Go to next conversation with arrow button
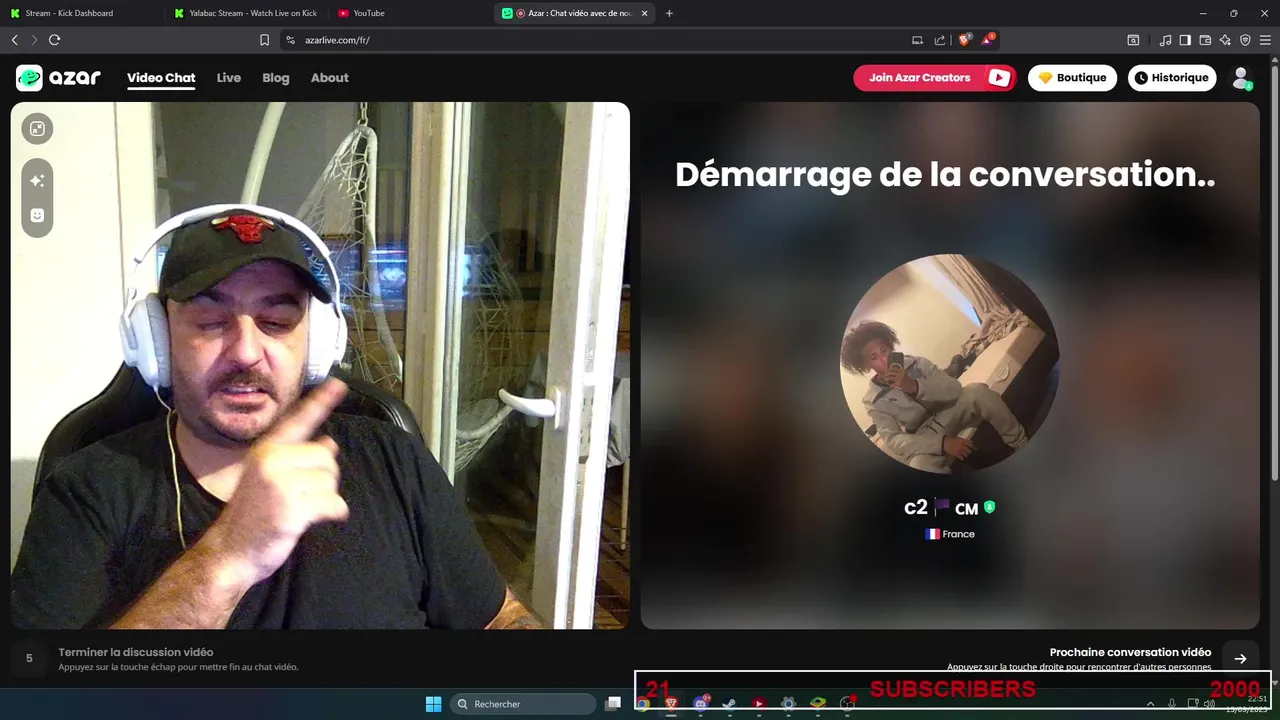1280x720 pixels. pyautogui.click(x=1240, y=658)
